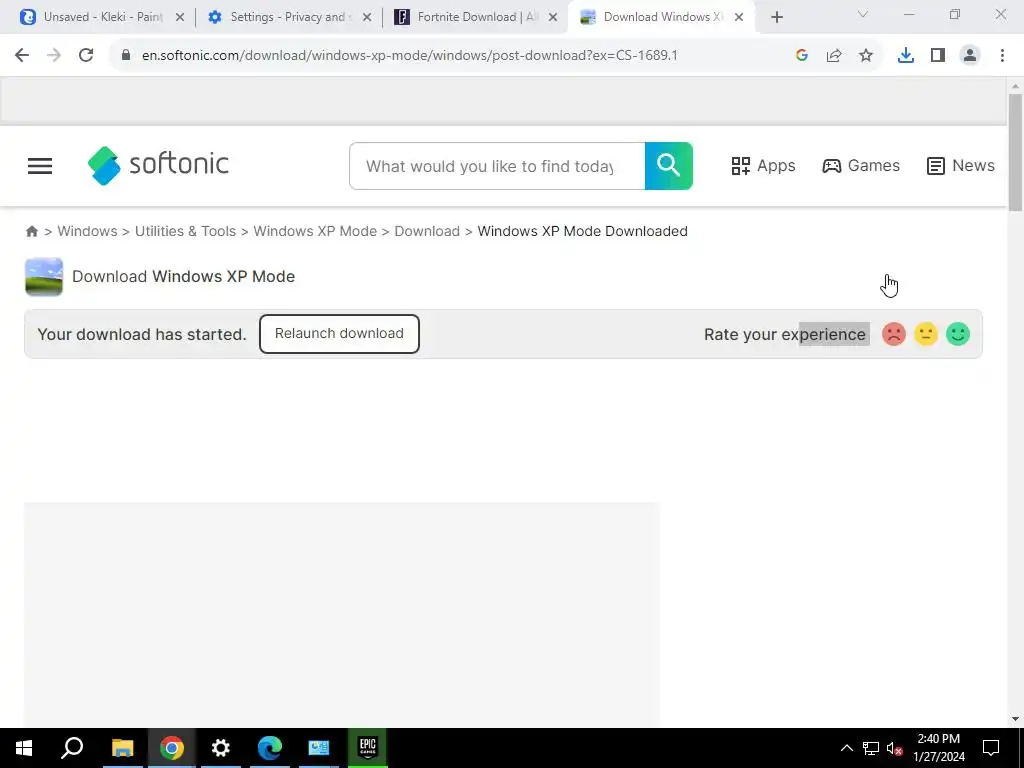Viewport: 1024px width, 768px height.
Task: Click the search input field
Action: click(497, 166)
